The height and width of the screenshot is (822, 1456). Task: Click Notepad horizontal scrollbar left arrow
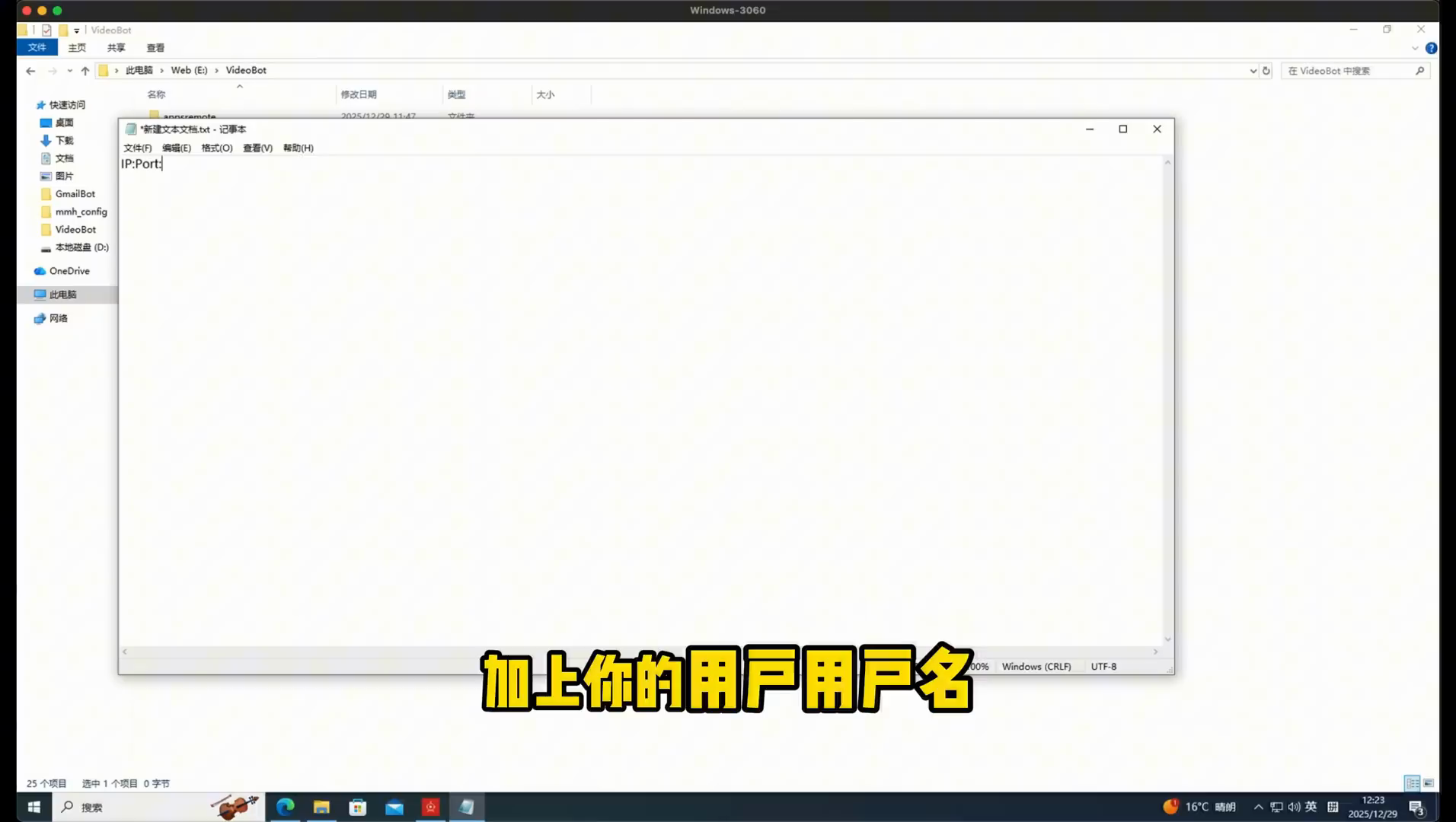125,652
